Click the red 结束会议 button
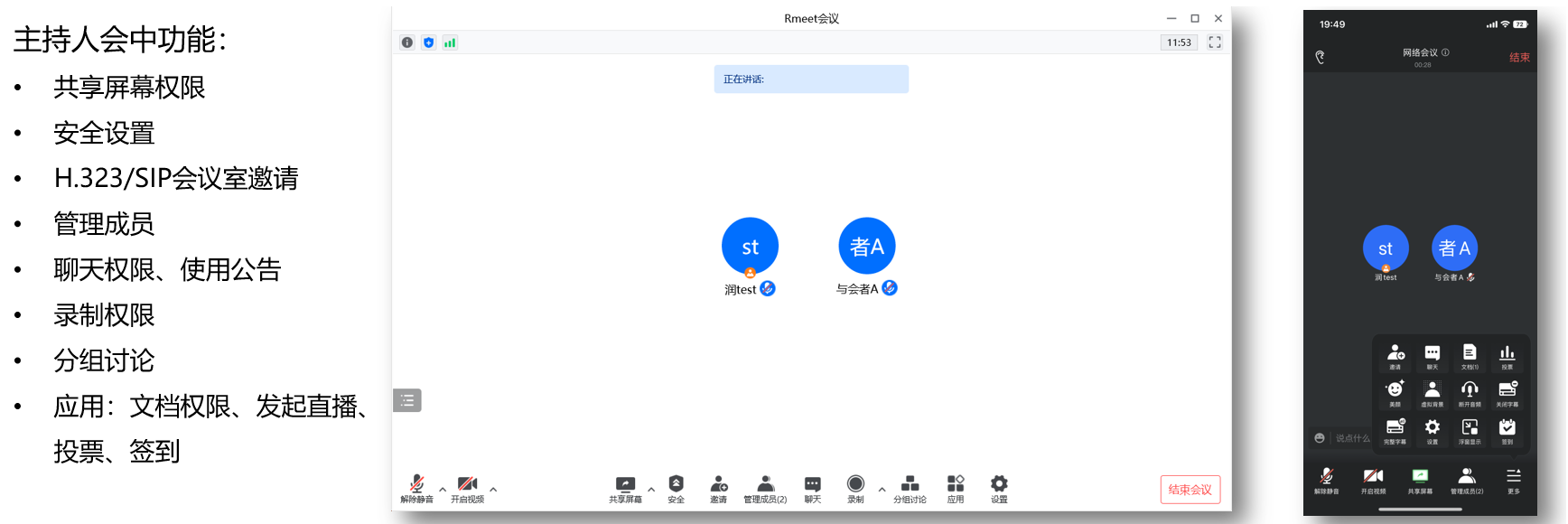The image size is (1568, 524). (1190, 490)
